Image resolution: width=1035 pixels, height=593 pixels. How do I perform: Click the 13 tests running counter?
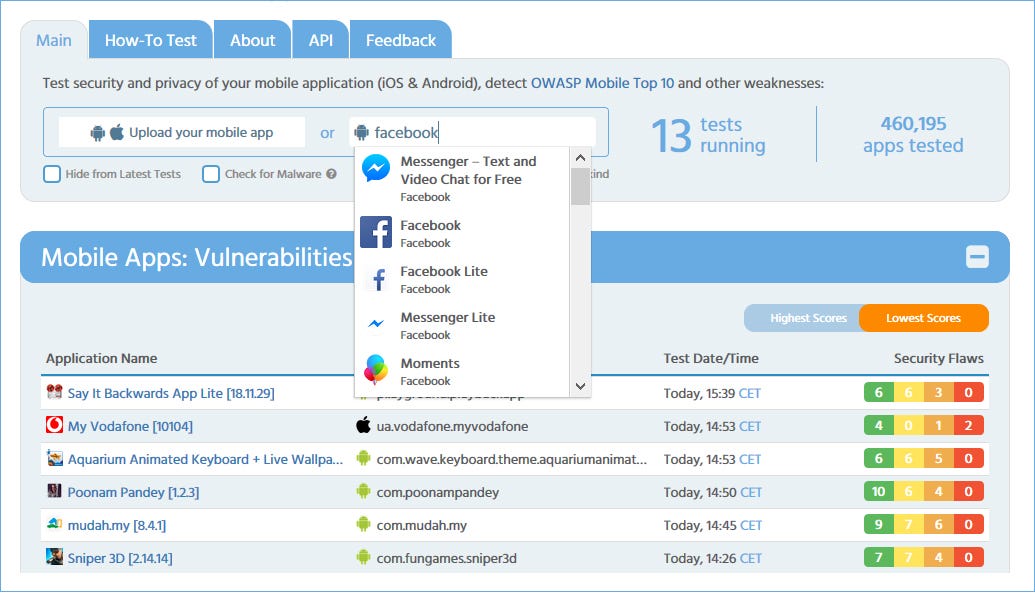708,135
